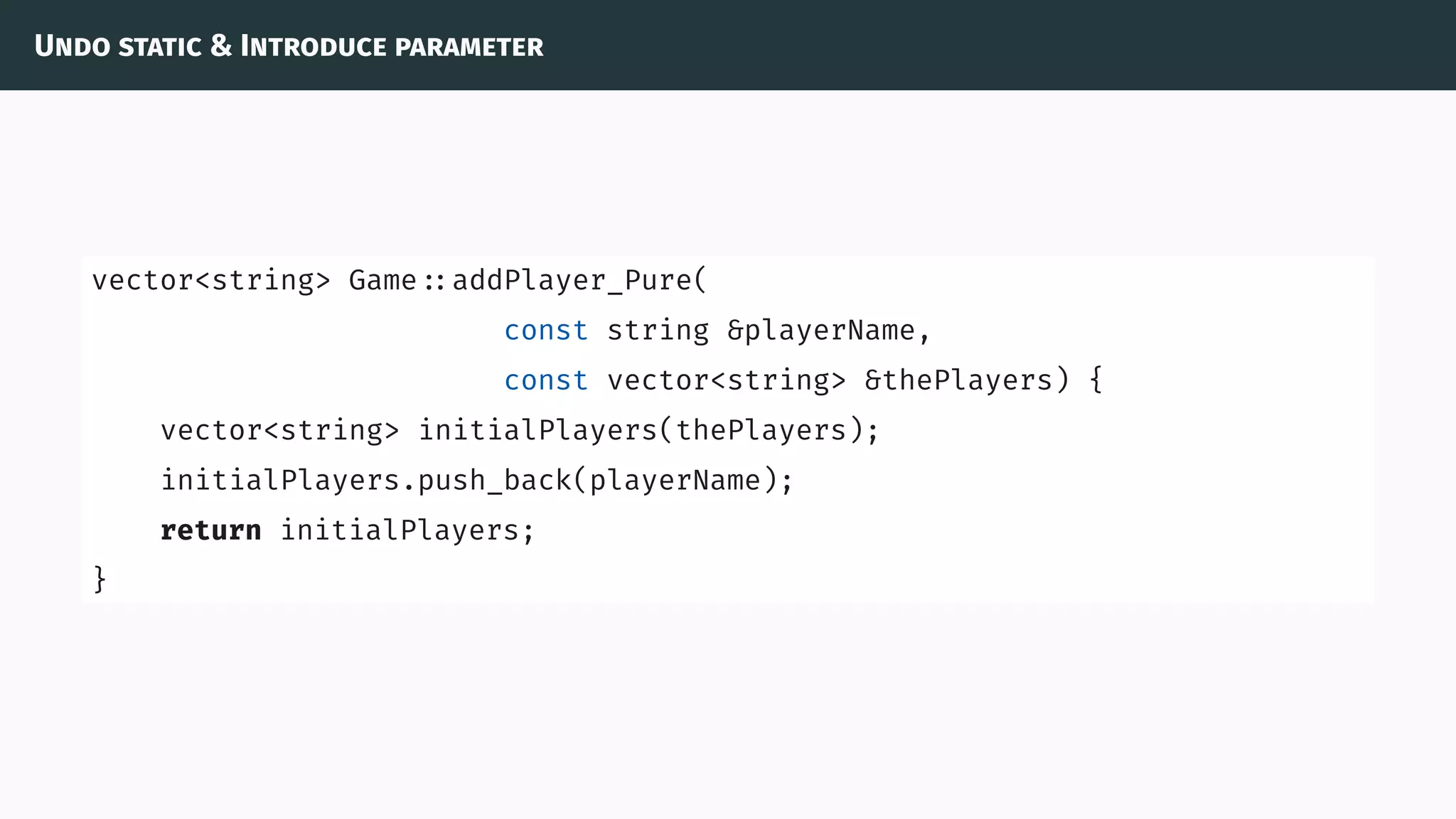
Task: Click the opening curly brace '{'
Action: (x=1096, y=380)
